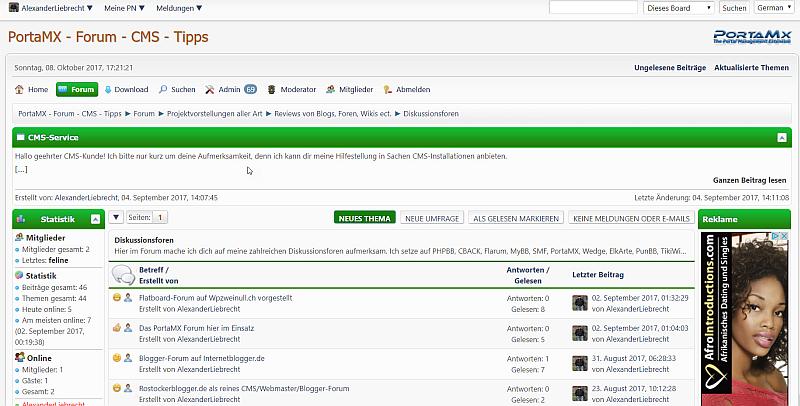
Task: Select the Forum menu tab
Action: tap(77, 89)
